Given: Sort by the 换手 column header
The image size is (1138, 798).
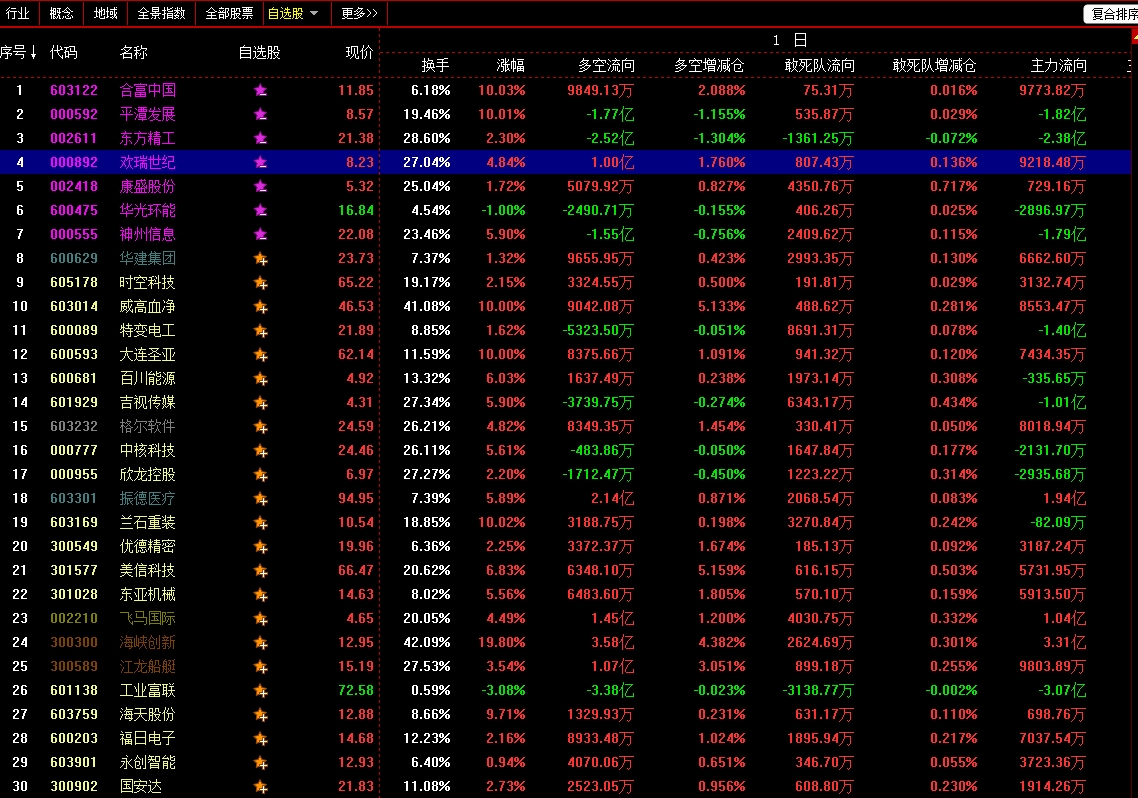Looking at the screenshot, I should tap(435, 65).
